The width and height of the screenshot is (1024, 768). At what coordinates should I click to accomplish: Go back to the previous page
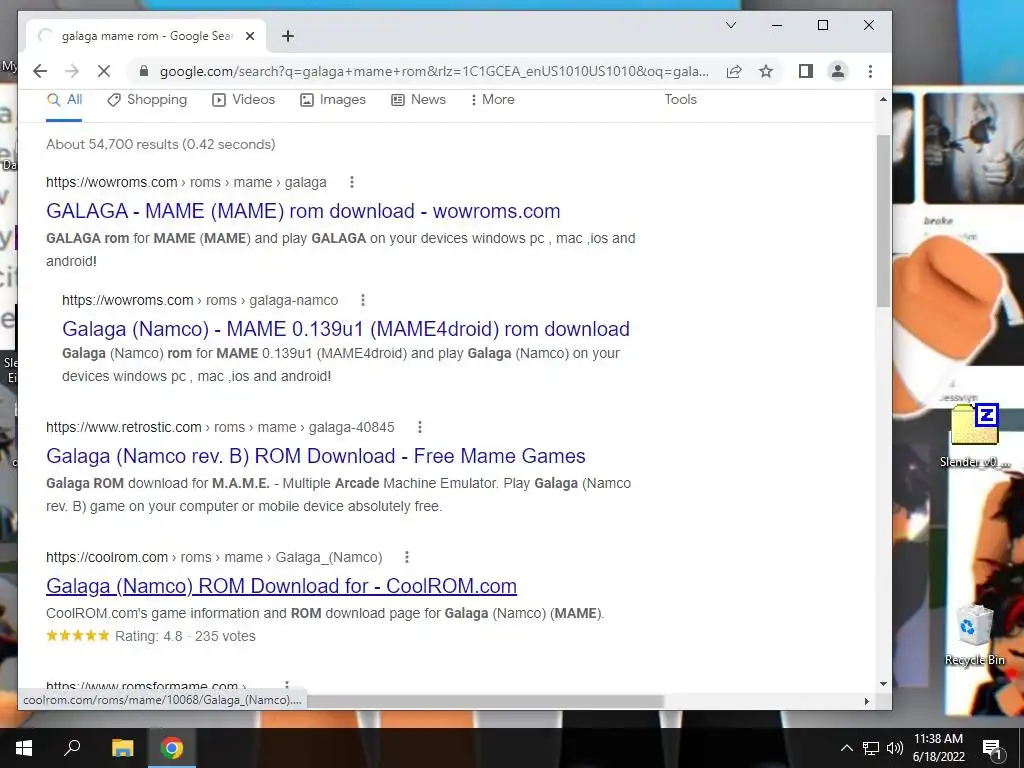click(x=40, y=71)
